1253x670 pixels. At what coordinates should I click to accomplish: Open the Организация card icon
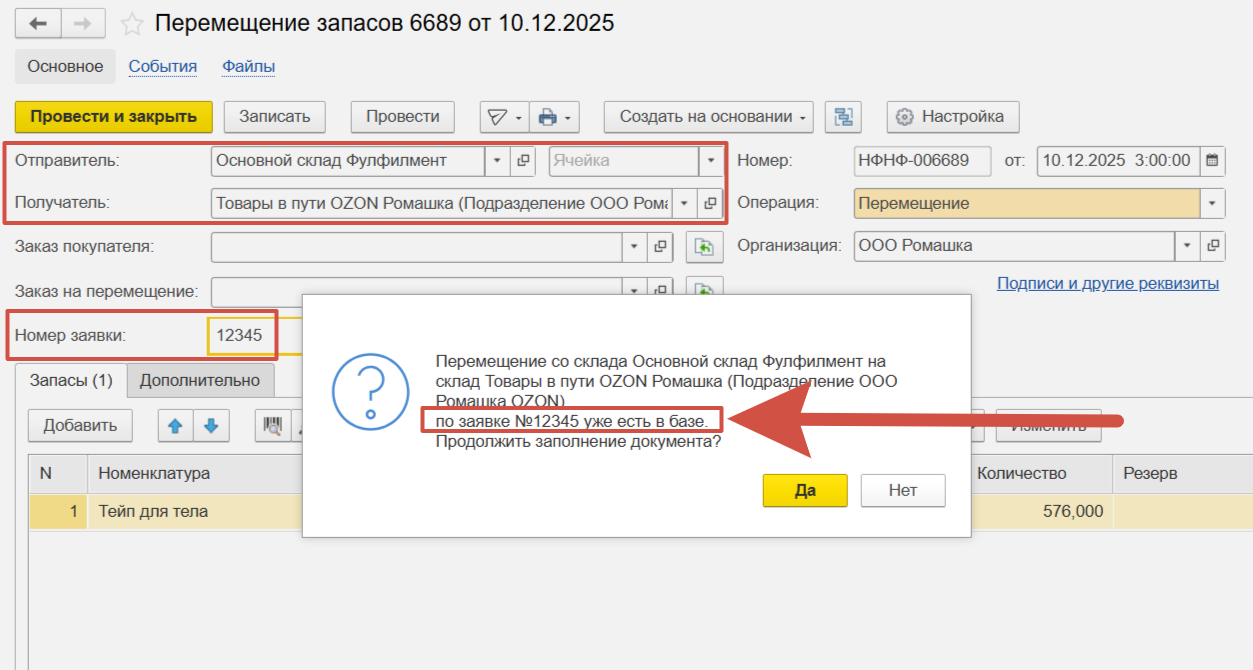point(1214,246)
